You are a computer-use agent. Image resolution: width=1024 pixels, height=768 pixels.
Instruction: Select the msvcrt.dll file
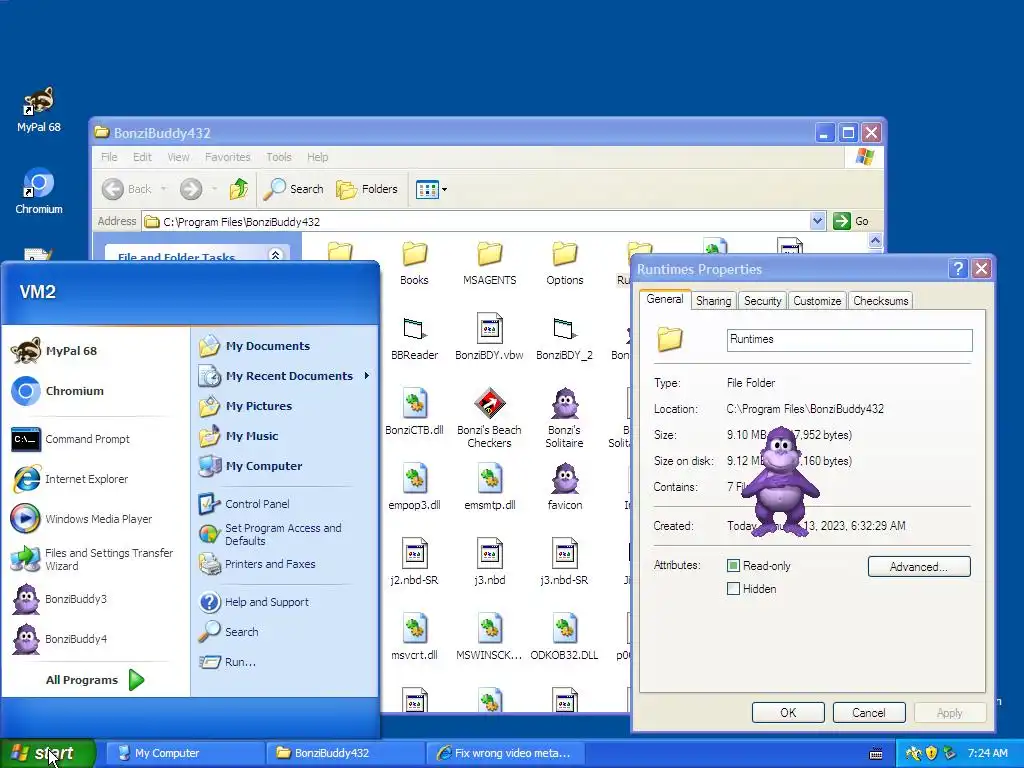pyautogui.click(x=414, y=637)
